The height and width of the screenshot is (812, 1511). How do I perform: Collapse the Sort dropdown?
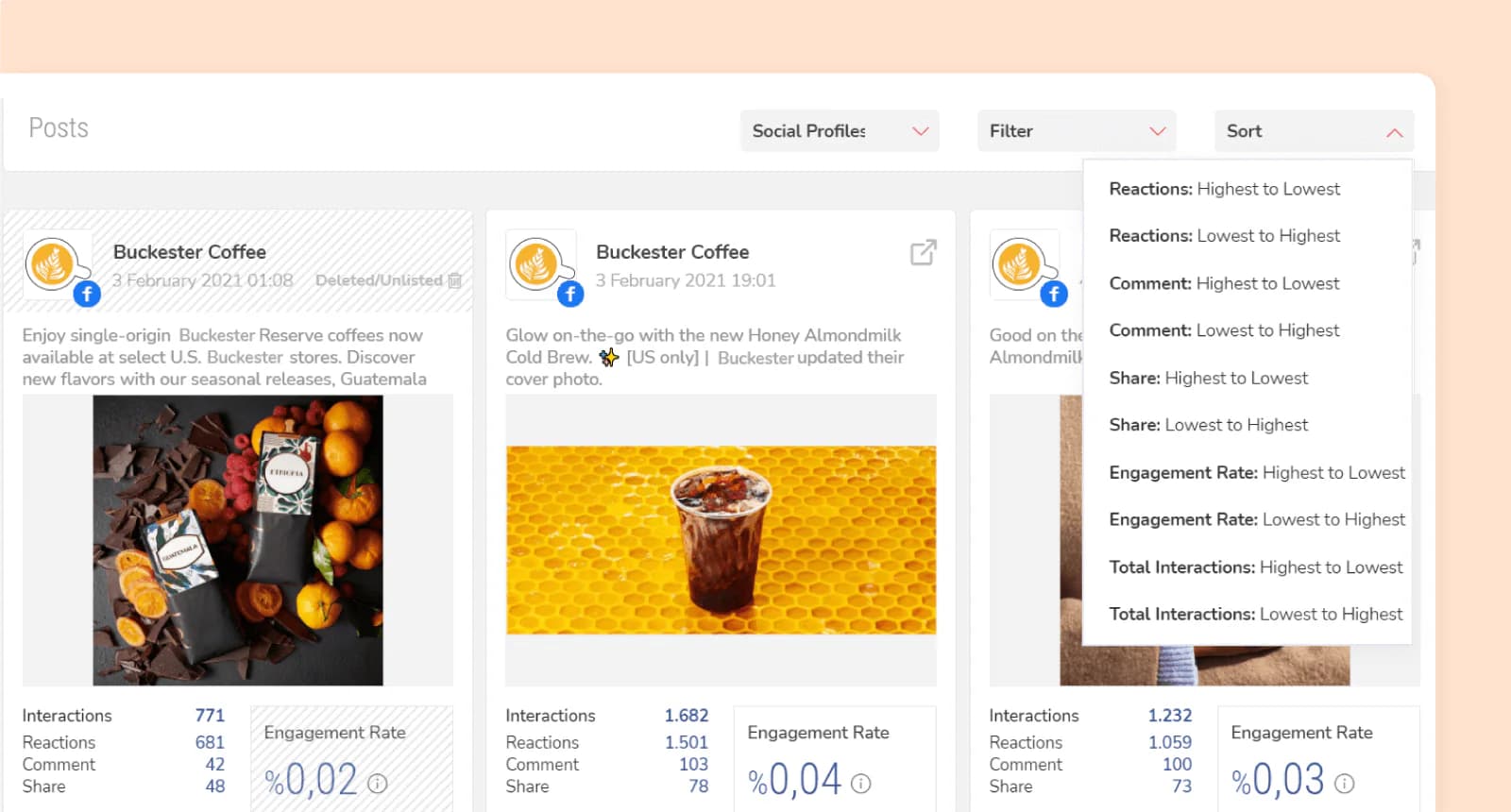tap(1314, 131)
